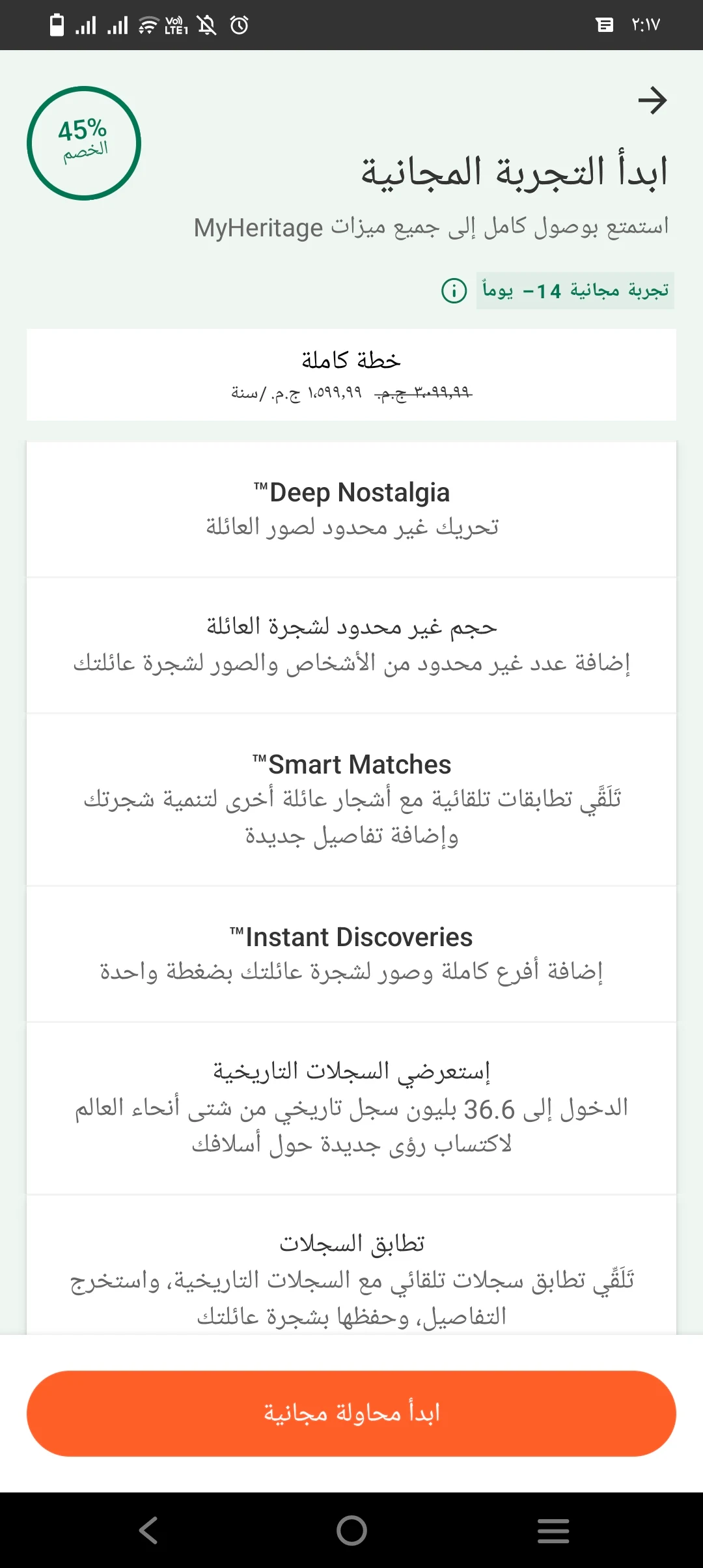This screenshot has height=1568, width=703.
Task: Tap the alarm clock status icon
Action: (240, 25)
